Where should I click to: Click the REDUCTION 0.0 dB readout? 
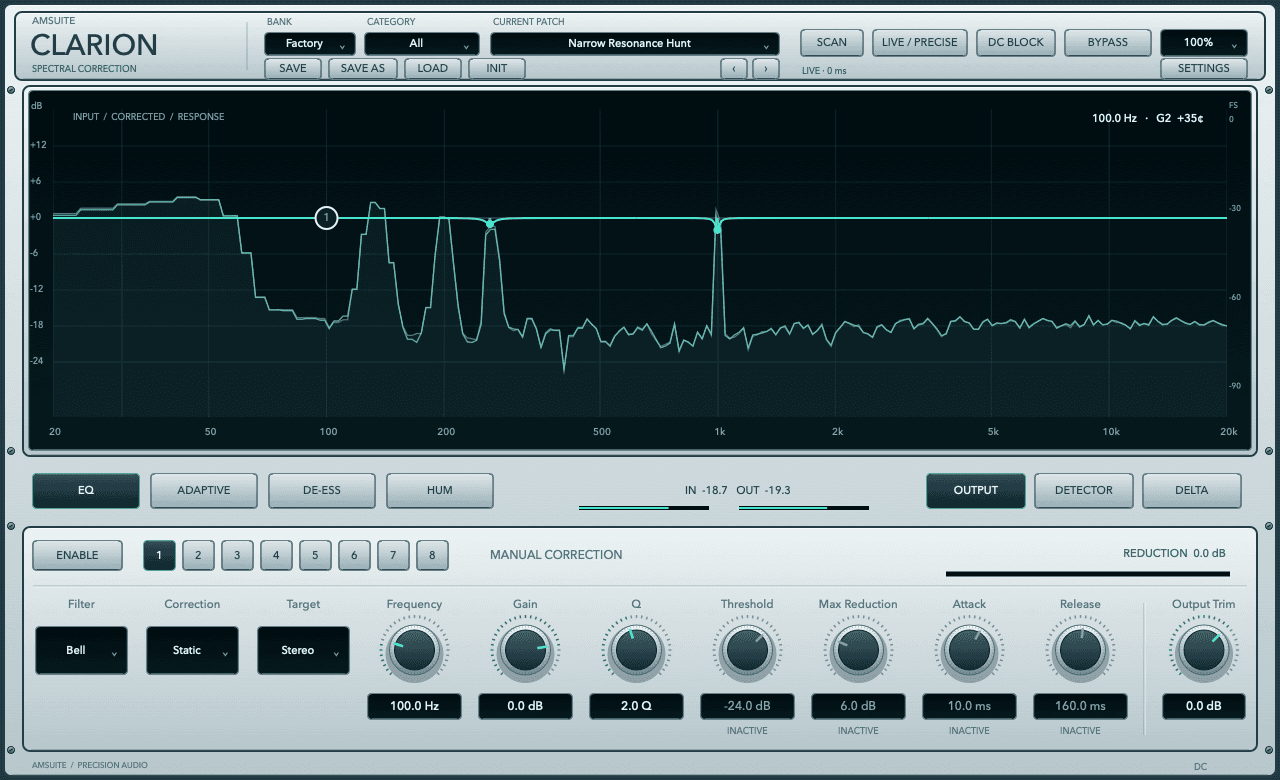coord(1174,553)
